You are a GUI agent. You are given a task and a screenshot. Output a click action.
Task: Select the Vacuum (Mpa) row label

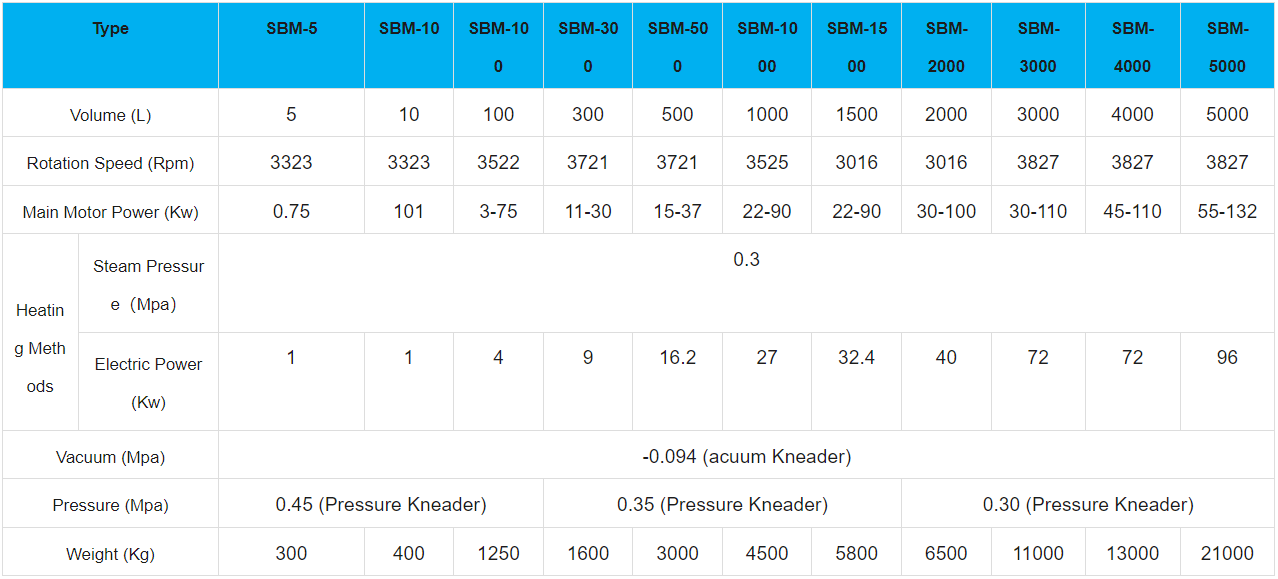[x=110, y=457]
